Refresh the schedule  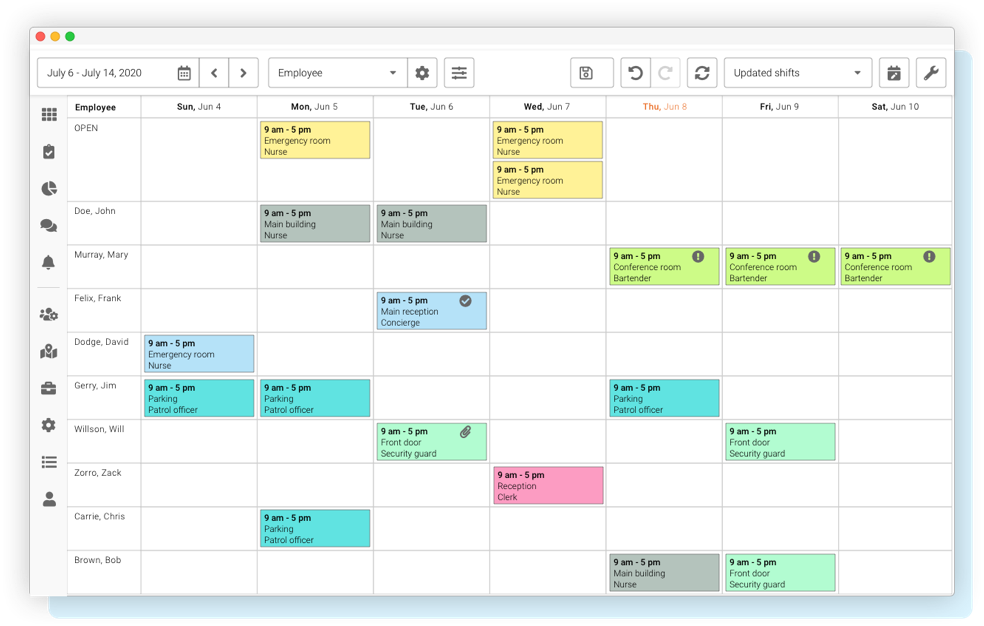pyautogui.click(x=702, y=73)
